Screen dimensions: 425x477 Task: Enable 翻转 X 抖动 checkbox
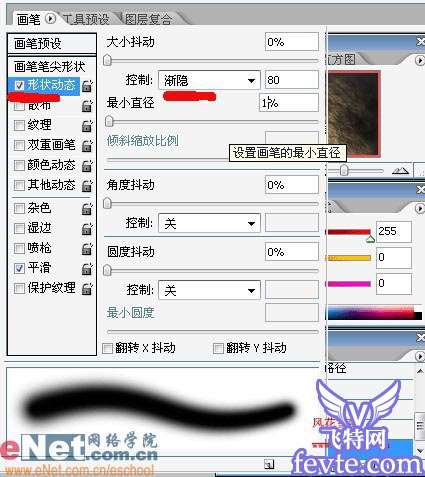(x=107, y=349)
